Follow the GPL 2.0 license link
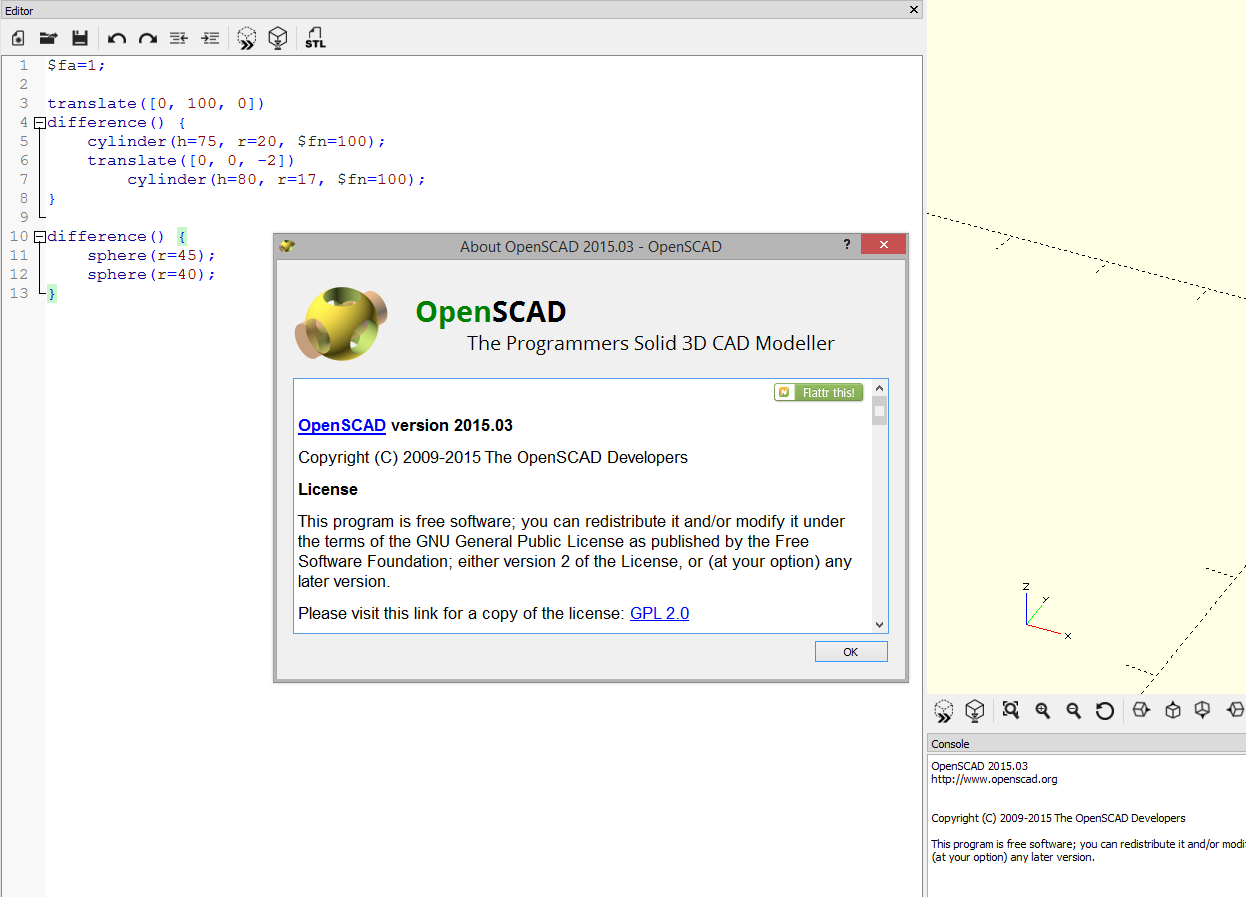The image size is (1246, 897). [659, 613]
